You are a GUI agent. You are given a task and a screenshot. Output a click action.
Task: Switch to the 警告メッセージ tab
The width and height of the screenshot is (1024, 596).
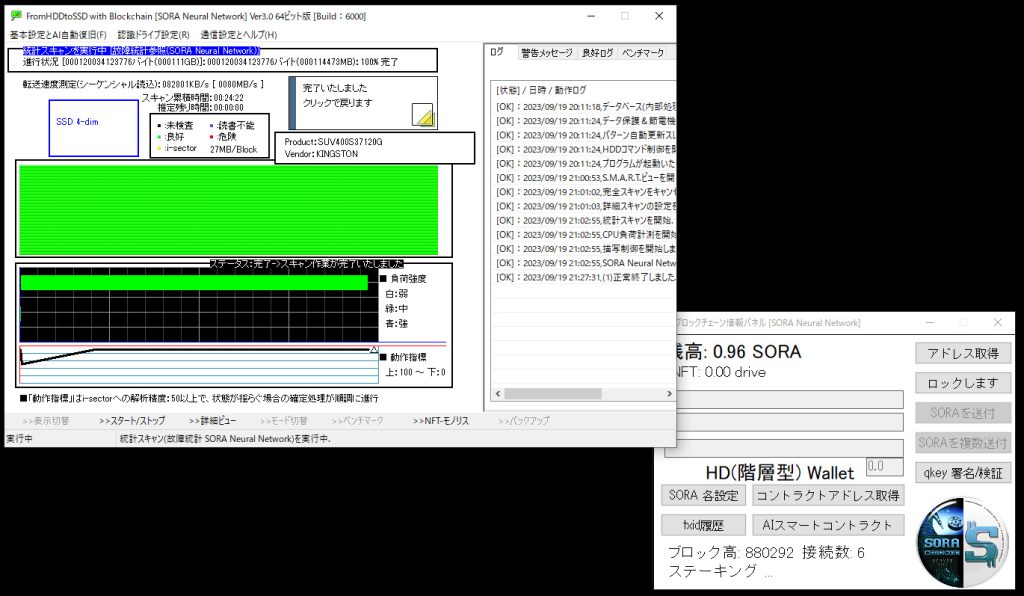547,53
